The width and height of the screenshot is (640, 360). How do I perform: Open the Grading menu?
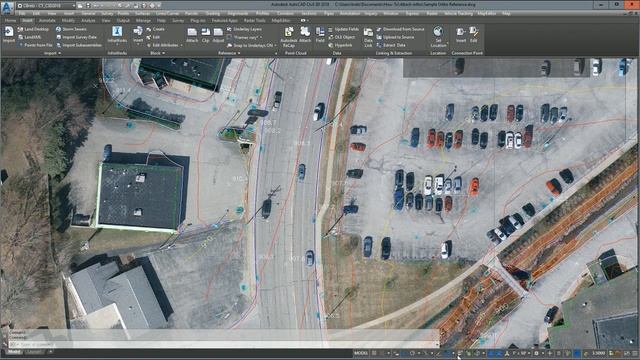tap(213, 13)
